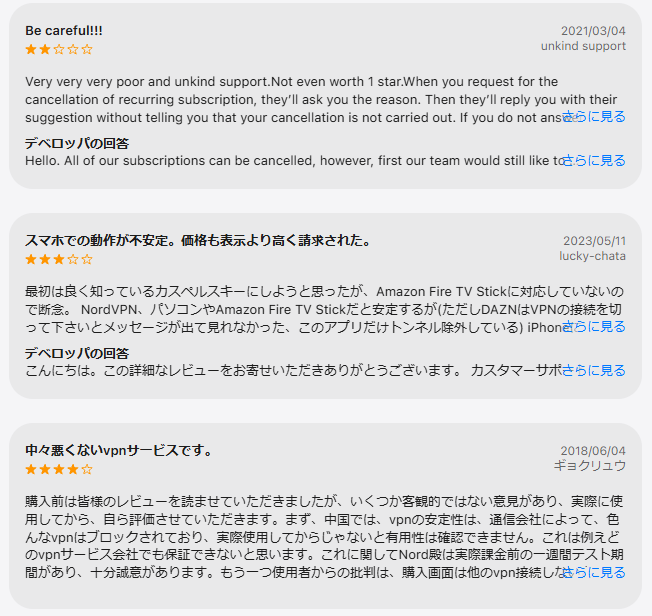Expand the "Be careful!!!" review text with さらに見る
The height and width of the screenshot is (616, 652).
point(594,117)
